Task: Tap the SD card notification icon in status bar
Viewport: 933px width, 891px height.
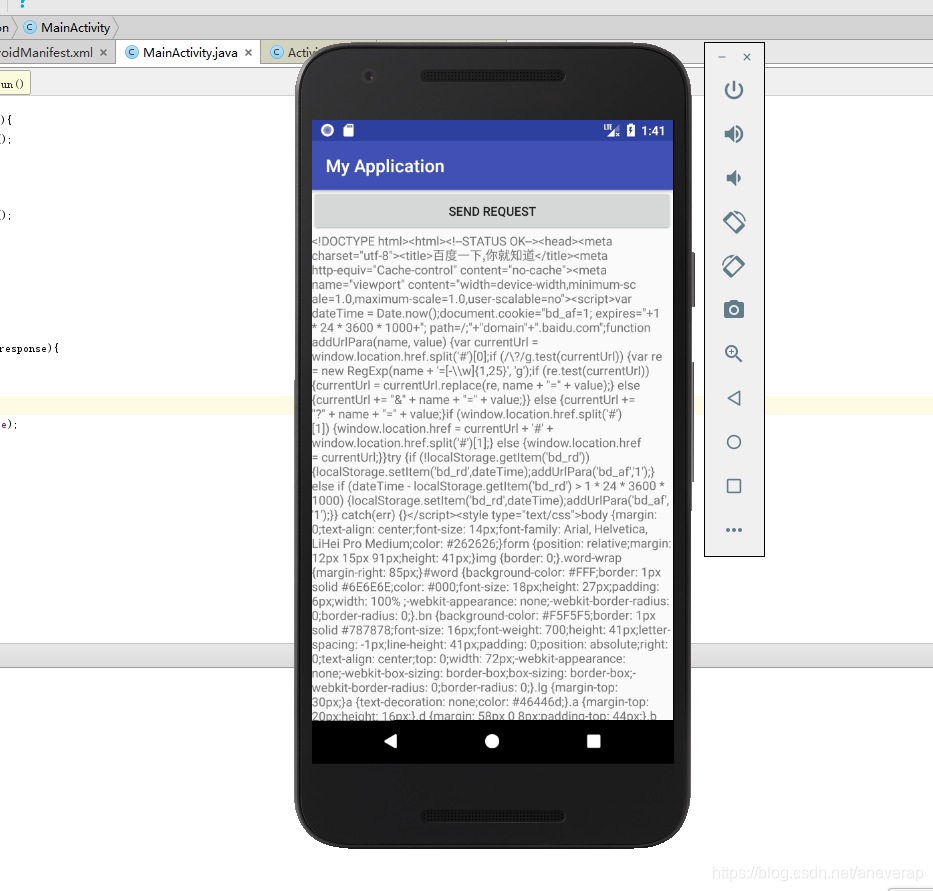Action: (349, 130)
